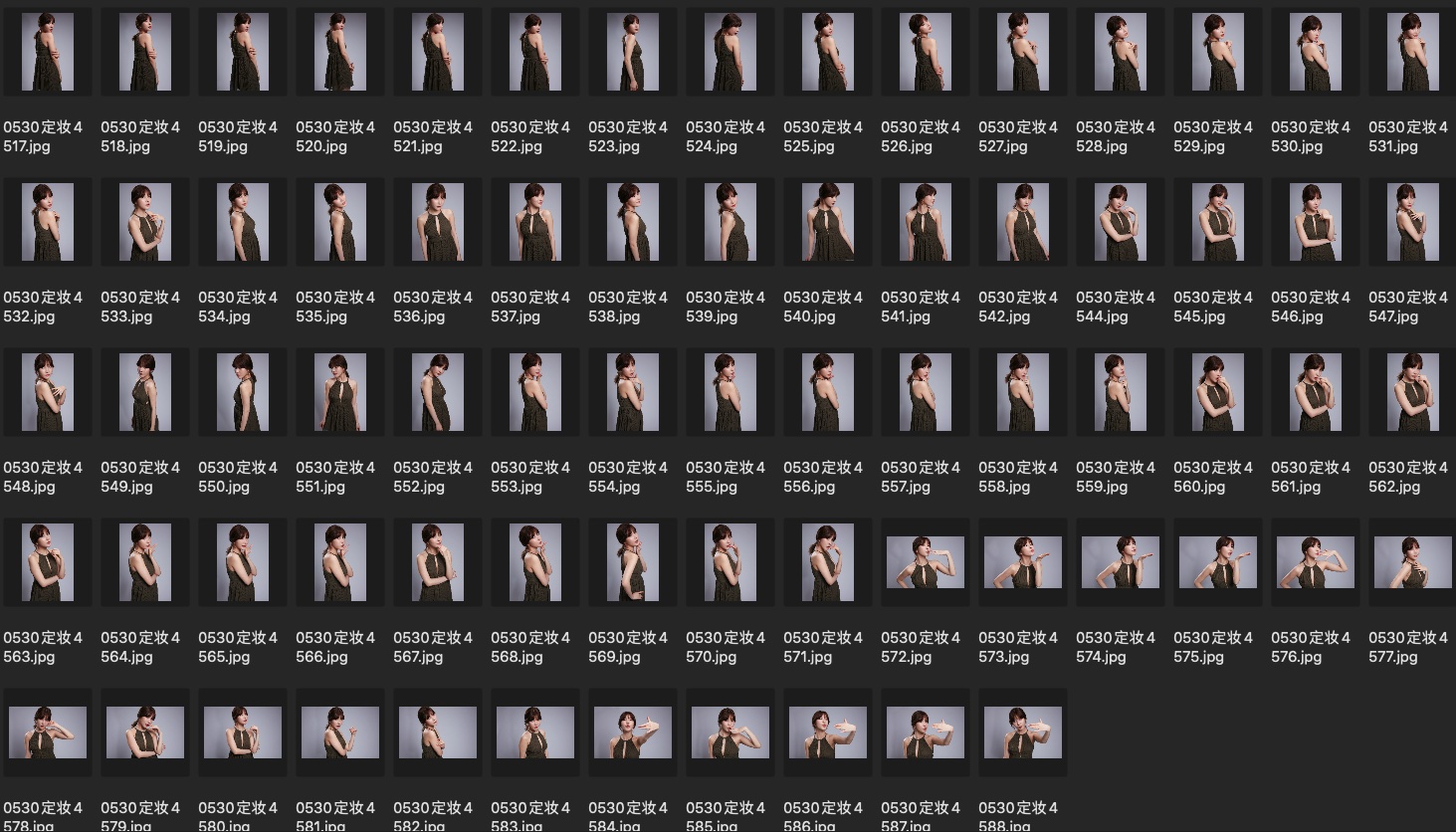The width and height of the screenshot is (1456, 832).
Task: Select the 0530定妆4562.jpg image
Action: pos(1412,393)
